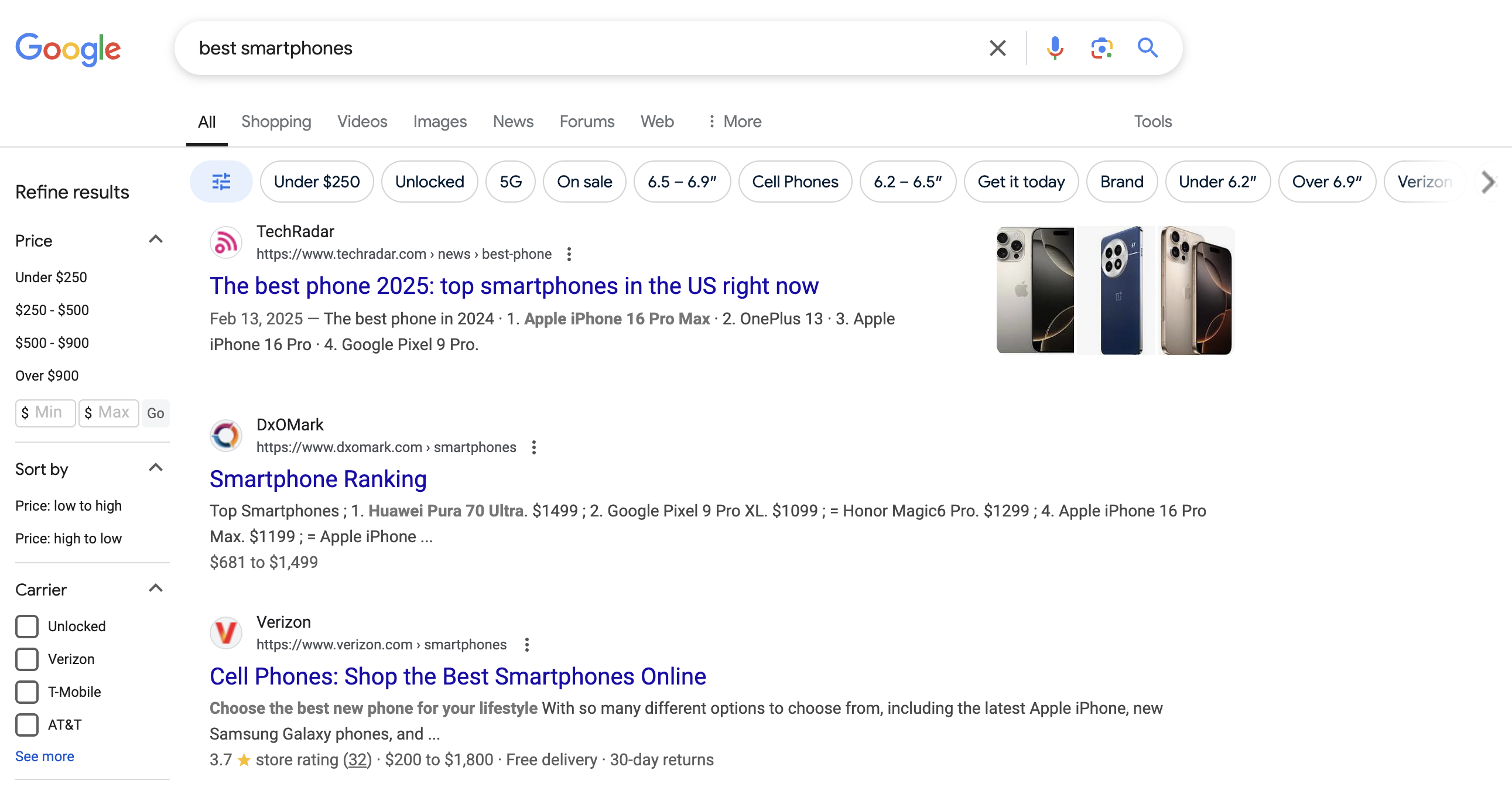Collapse the Sort by section
Viewport: 1512px width, 787px height.
click(156, 468)
